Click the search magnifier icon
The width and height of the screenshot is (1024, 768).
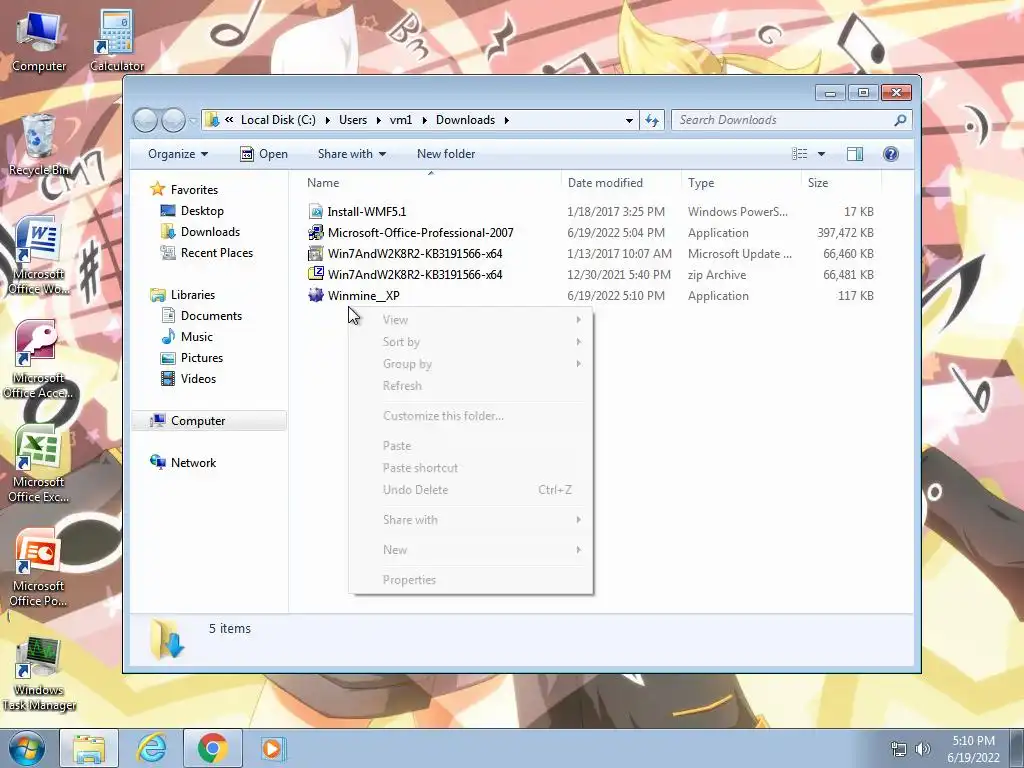pos(900,120)
